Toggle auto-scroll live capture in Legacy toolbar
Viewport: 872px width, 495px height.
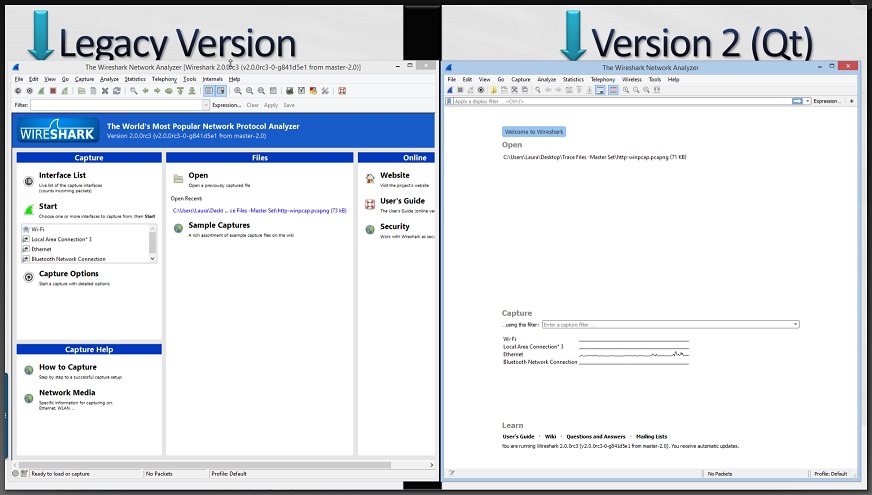[x=221, y=91]
